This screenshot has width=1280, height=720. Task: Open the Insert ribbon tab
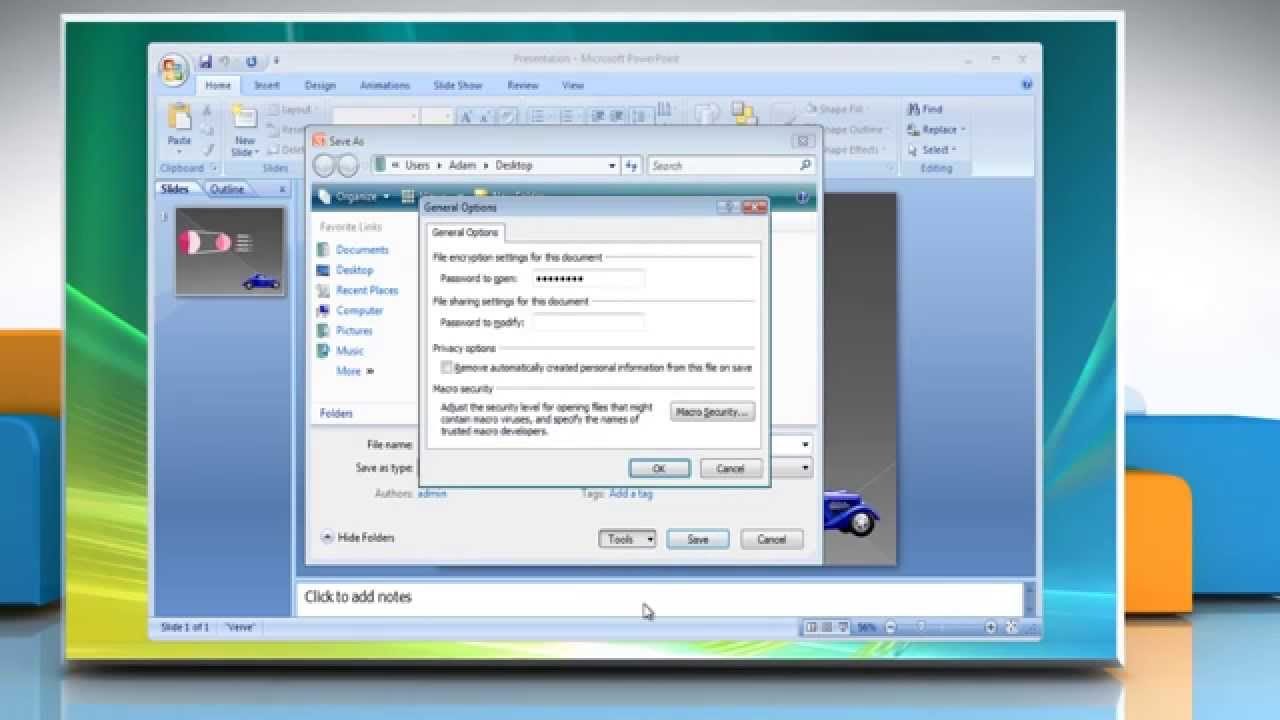coord(267,86)
